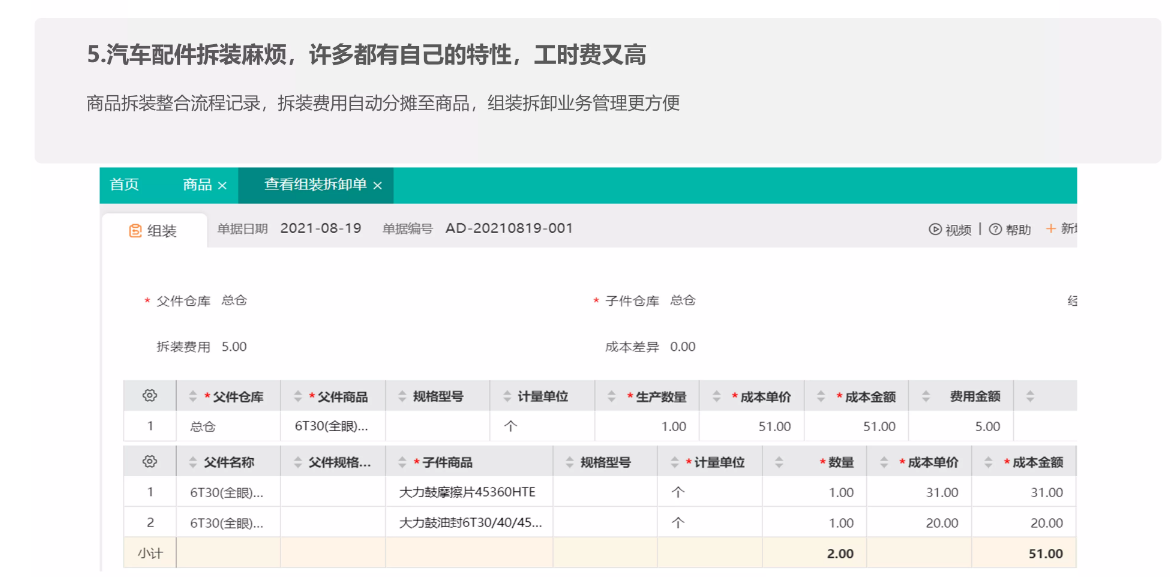The width and height of the screenshot is (1170, 577).
Task: Sort child table 数量 column arrows
Action: [779, 462]
